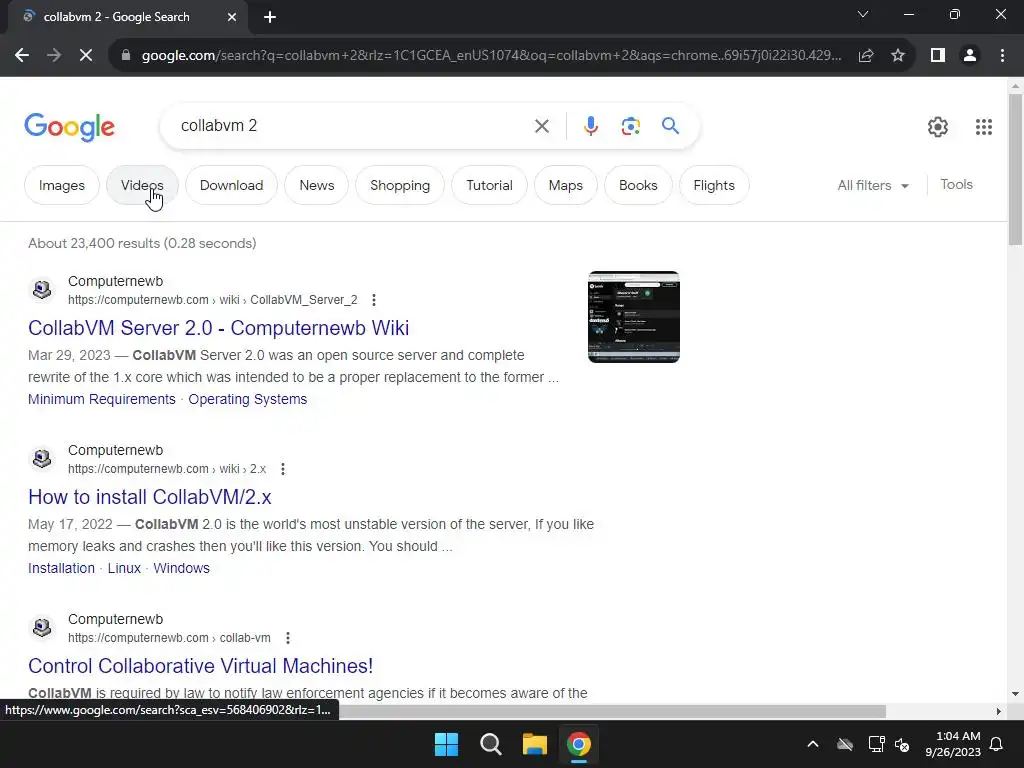Open a new browser tab
Viewport: 1024px width, 768px height.
point(270,17)
